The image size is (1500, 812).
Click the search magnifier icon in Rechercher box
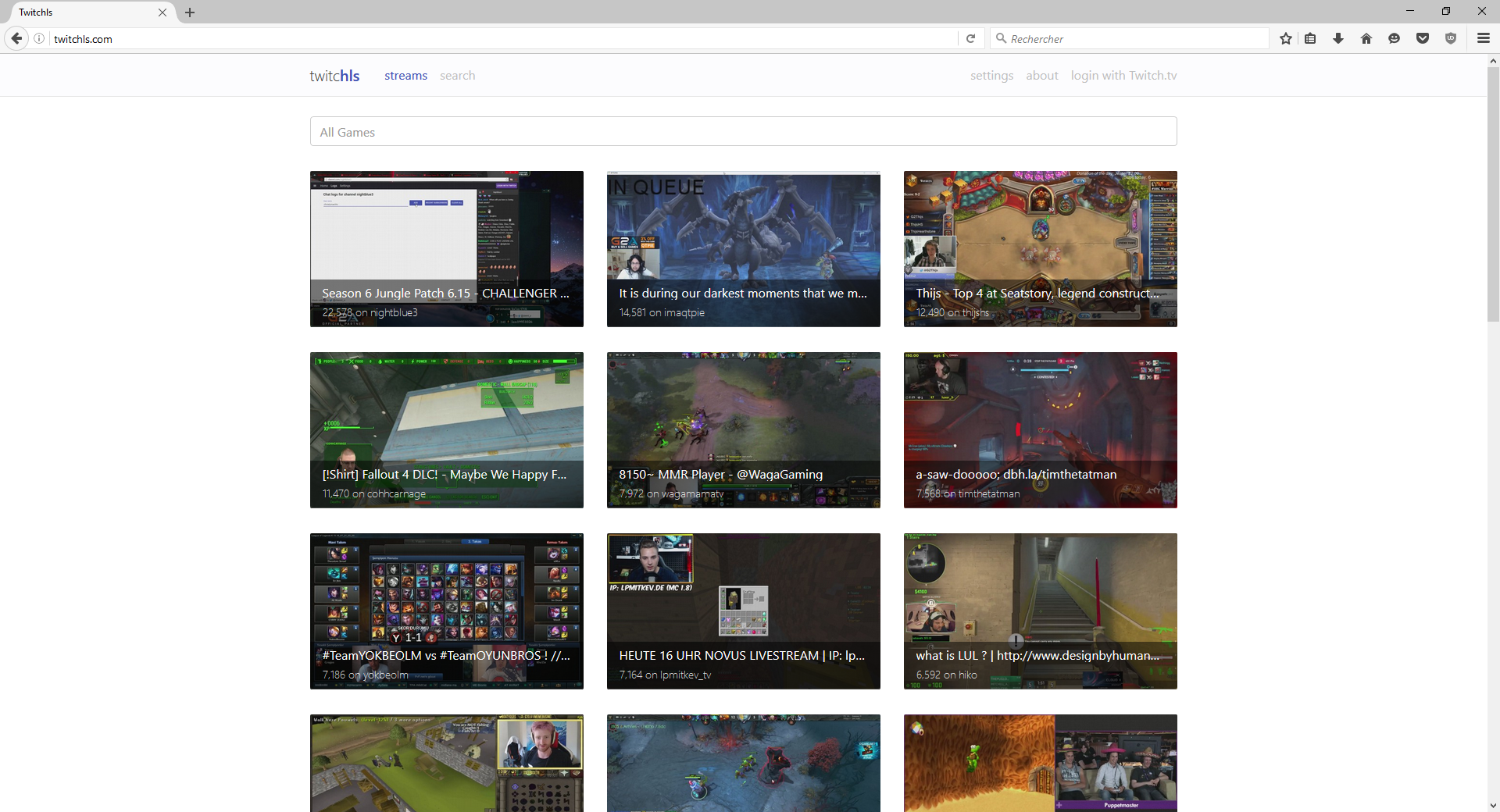tap(1001, 38)
